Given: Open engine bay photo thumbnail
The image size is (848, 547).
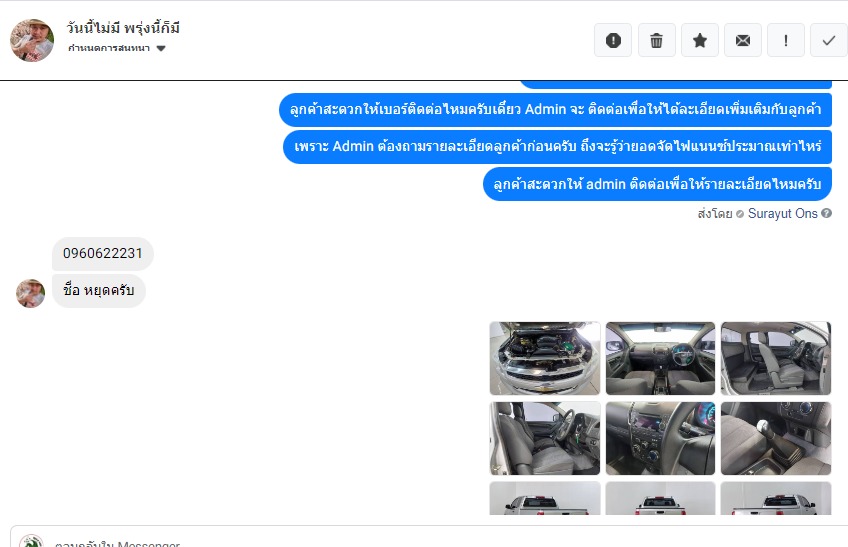Looking at the screenshot, I should tap(545, 358).
